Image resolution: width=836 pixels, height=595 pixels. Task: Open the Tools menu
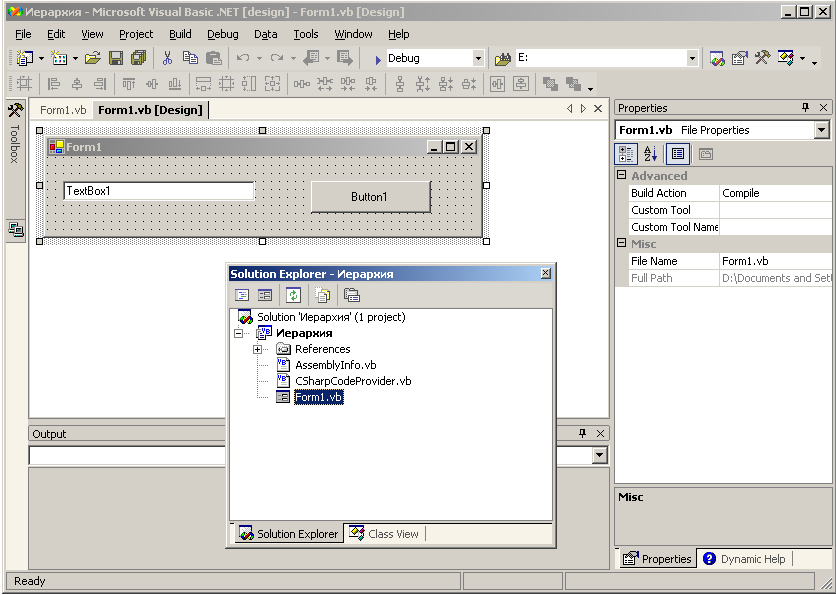[306, 34]
